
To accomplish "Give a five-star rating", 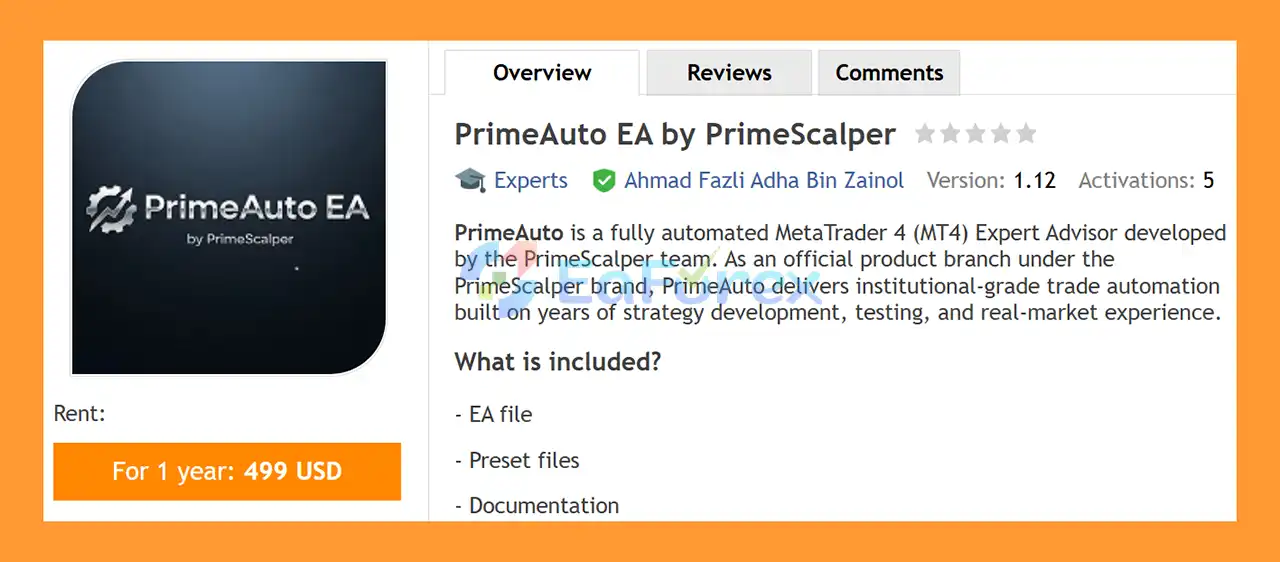I will point(1026,134).
